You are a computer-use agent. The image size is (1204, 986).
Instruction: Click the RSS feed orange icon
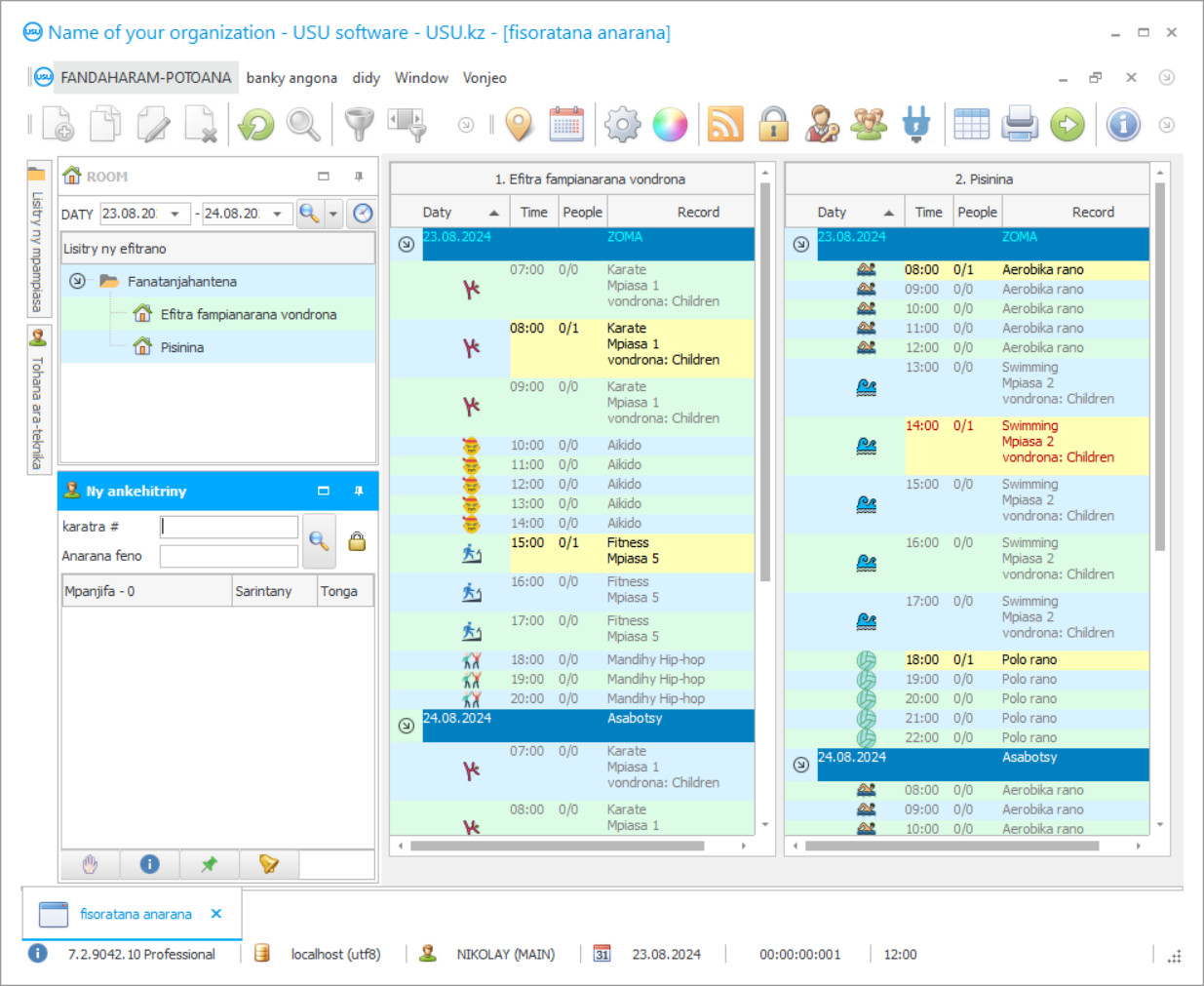click(x=725, y=125)
